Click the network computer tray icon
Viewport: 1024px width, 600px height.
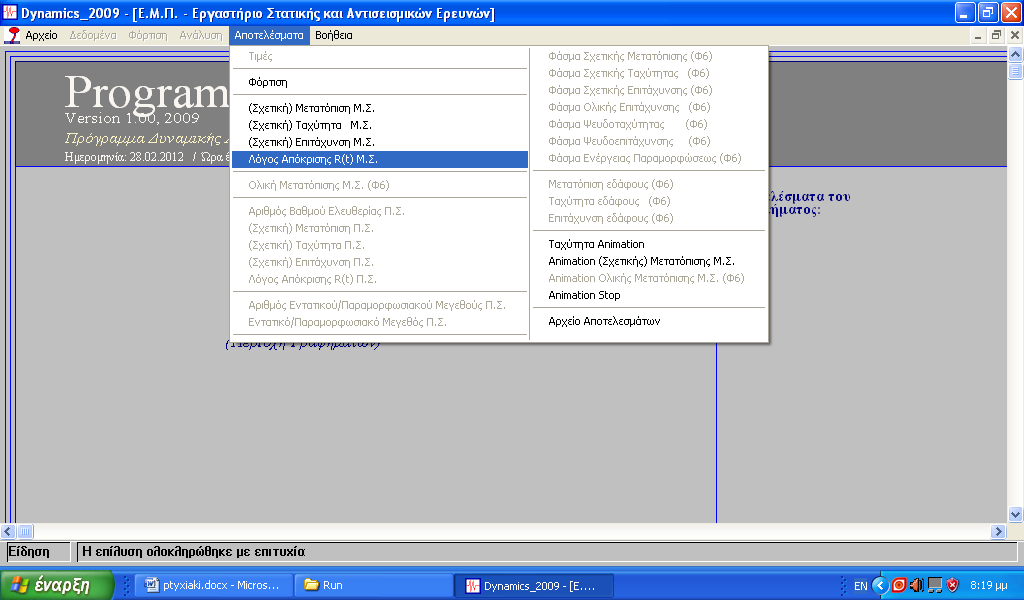[935, 585]
